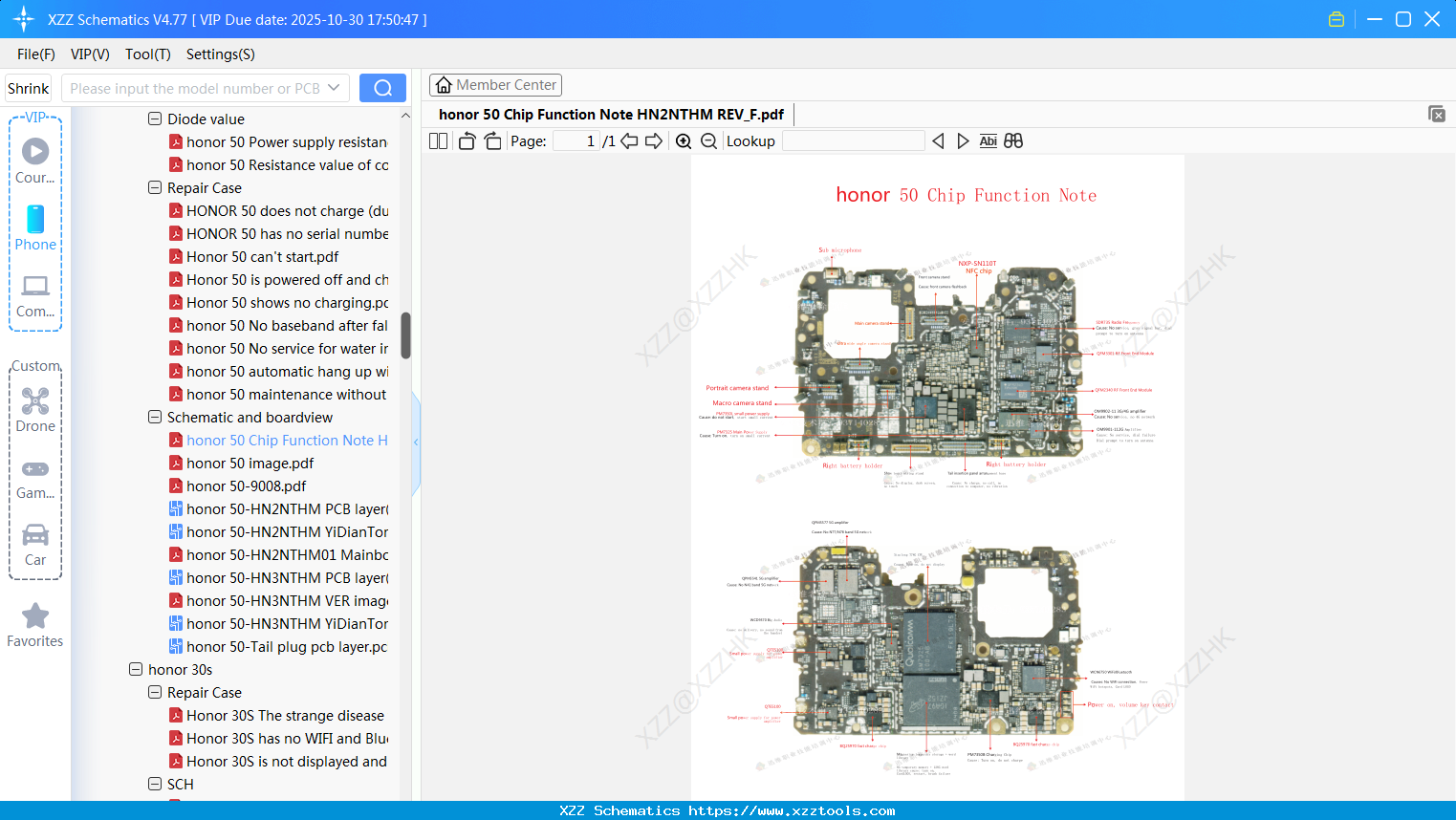
Task: Open Honor 30S The strange disease file
Action: [277, 716]
